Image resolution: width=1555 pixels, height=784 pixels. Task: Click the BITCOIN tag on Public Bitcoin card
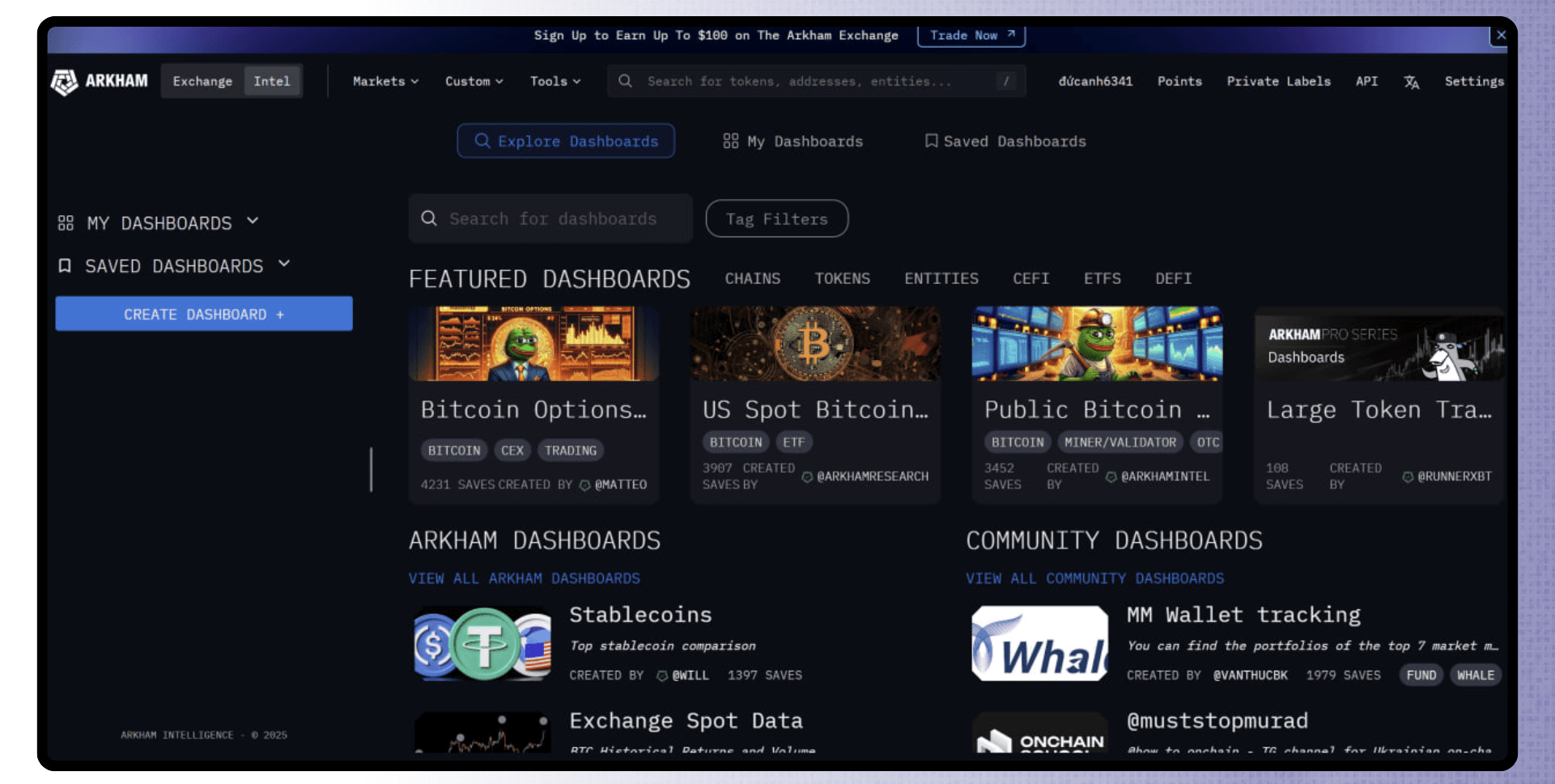1018,443
